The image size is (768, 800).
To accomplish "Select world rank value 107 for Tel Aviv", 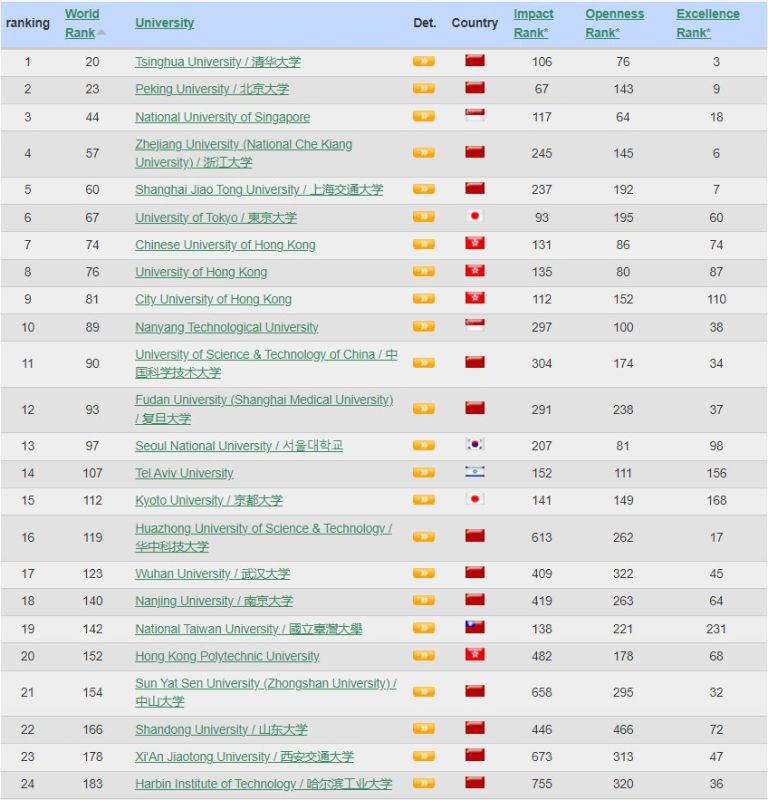I will (x=92, y=473).
